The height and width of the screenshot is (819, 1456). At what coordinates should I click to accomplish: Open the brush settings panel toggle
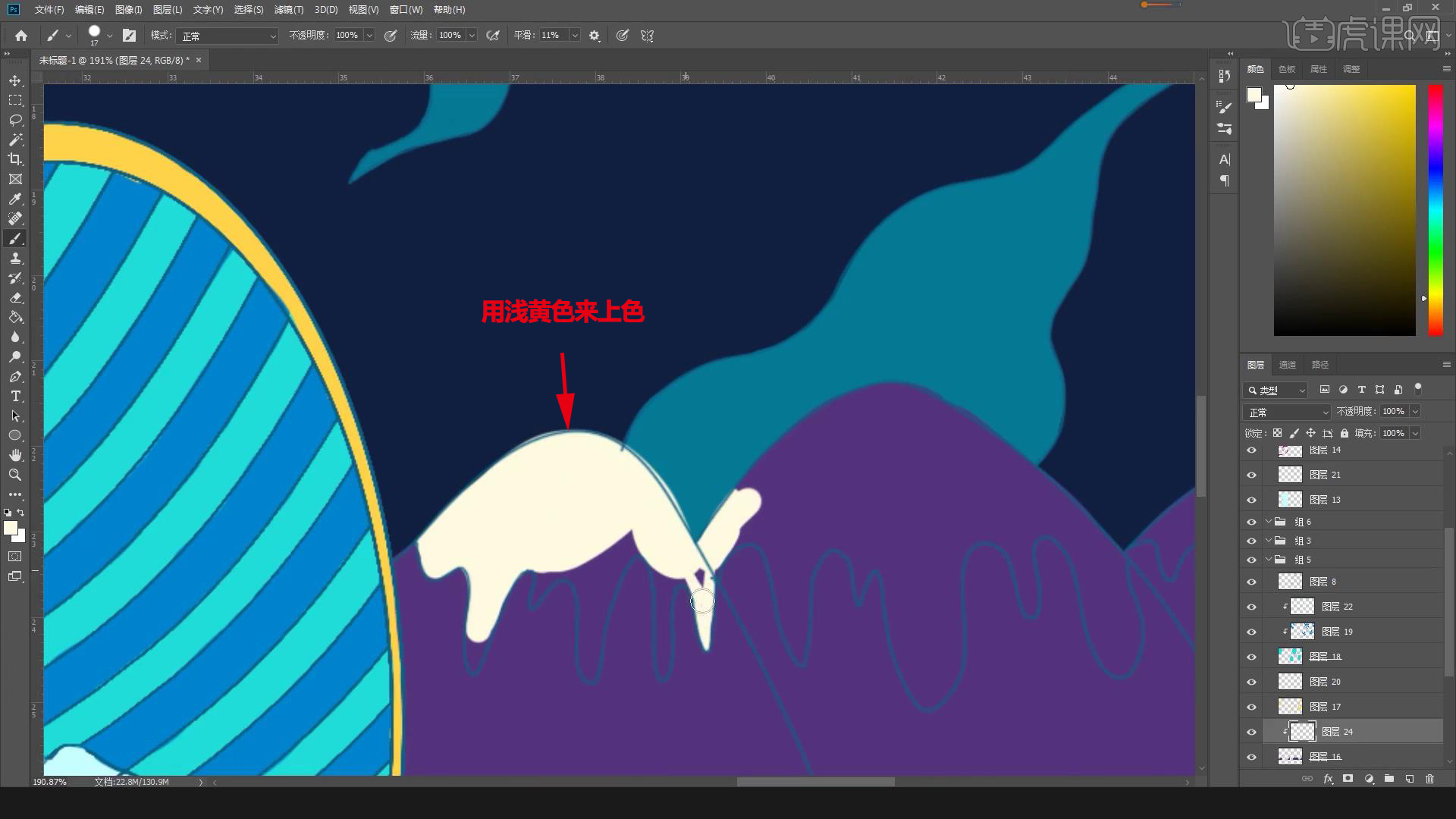(x=130, y=36)
